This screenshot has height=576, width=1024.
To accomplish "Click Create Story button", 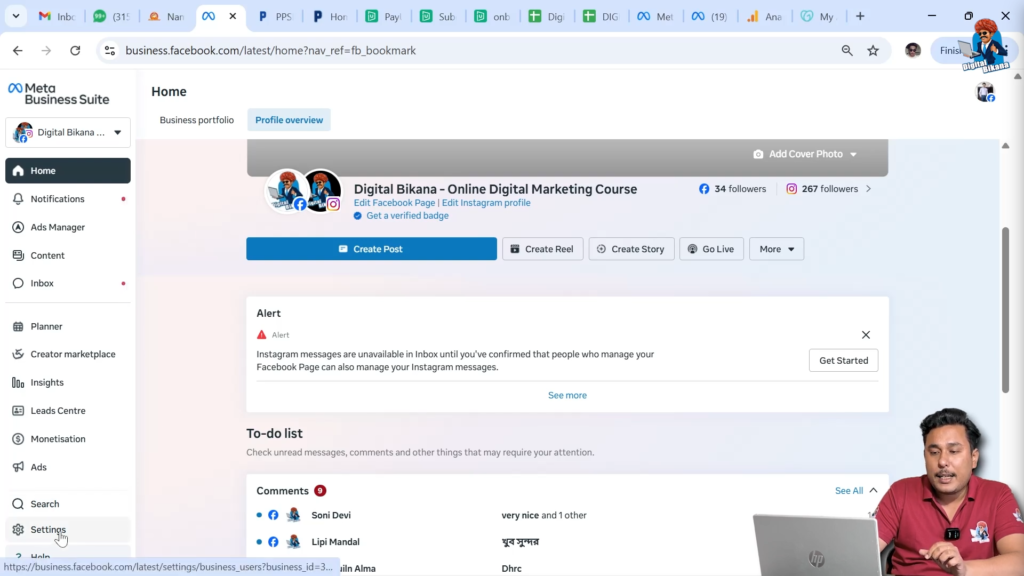I will tap(632, 249).
